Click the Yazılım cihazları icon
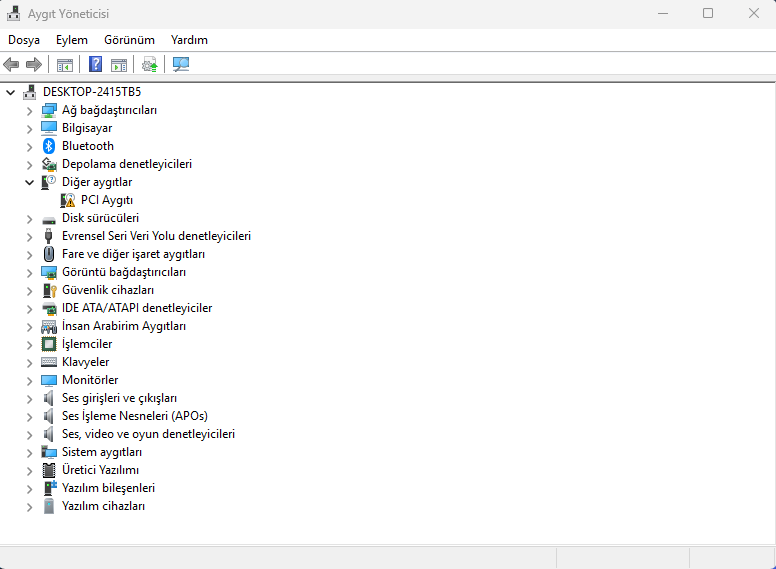The height and width of the screenshot is (569, 776). 49,506
